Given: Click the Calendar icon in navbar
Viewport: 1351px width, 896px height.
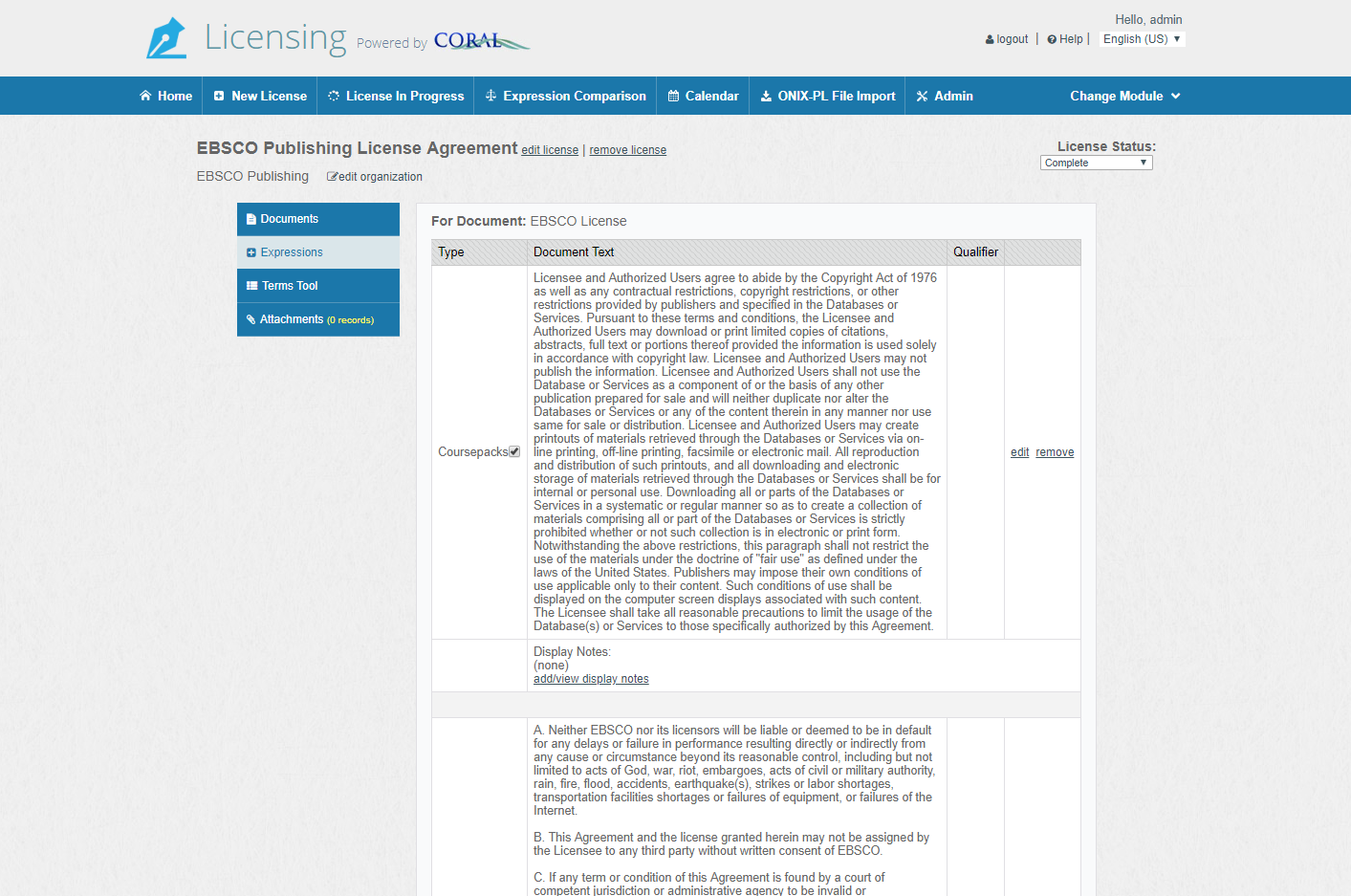Looking at the screenshot, I should [673, 96].
